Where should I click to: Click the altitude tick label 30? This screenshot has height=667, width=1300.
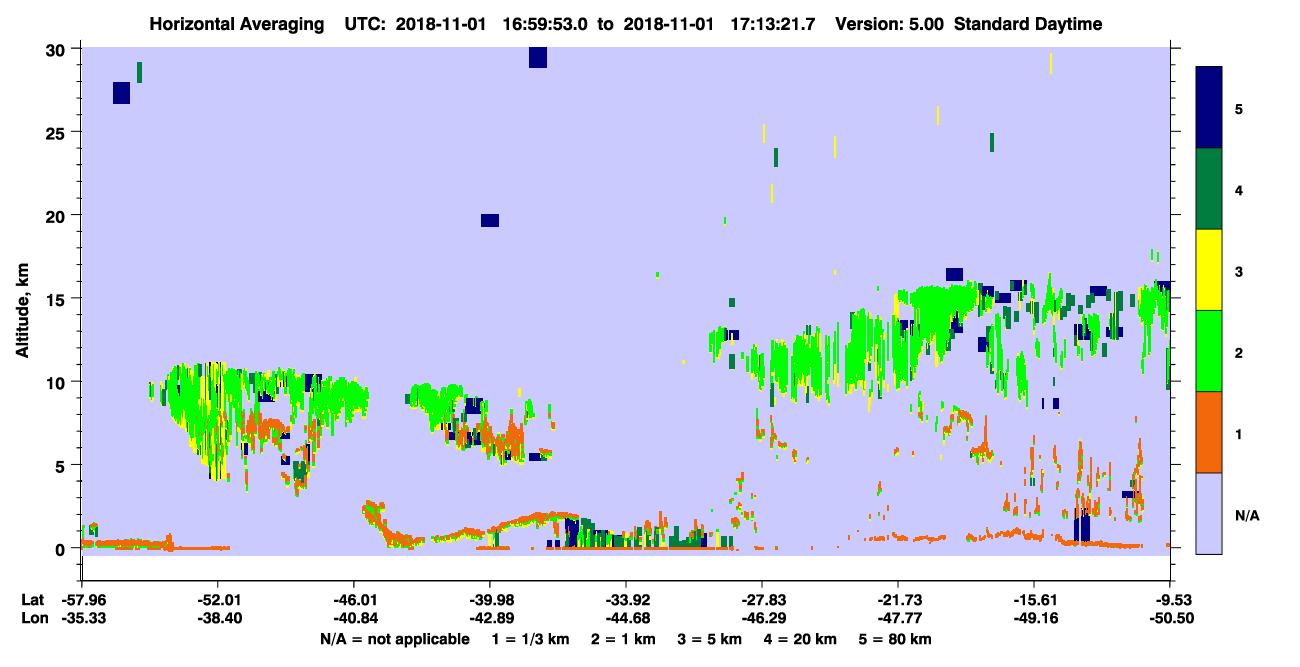point(57,49)
